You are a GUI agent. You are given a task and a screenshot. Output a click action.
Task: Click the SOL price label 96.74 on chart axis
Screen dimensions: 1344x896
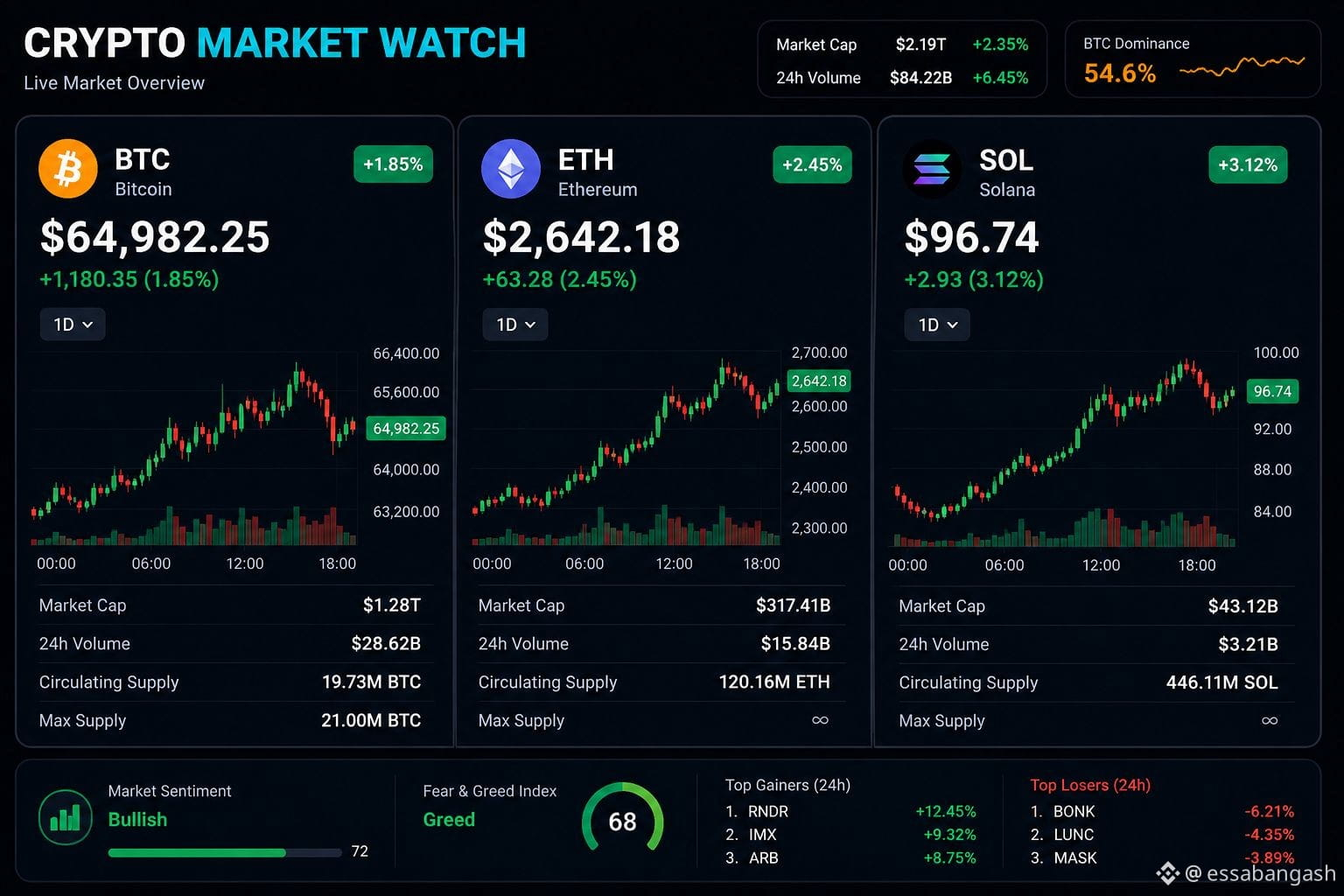click(1272, 391)
